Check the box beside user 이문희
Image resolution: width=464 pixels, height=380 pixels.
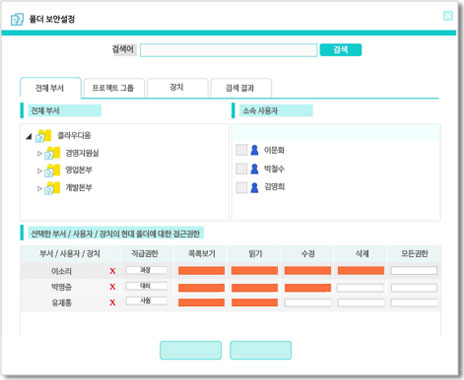pyautogui.click(x=241, y=150)
